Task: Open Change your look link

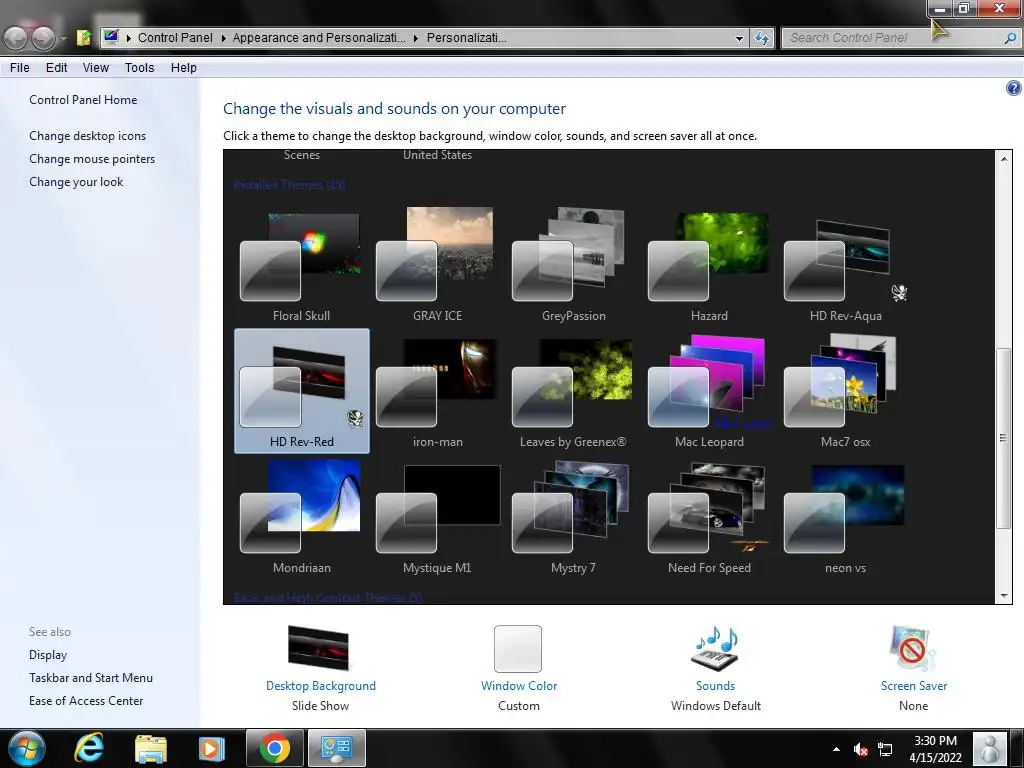Action: tap(76, 182)
